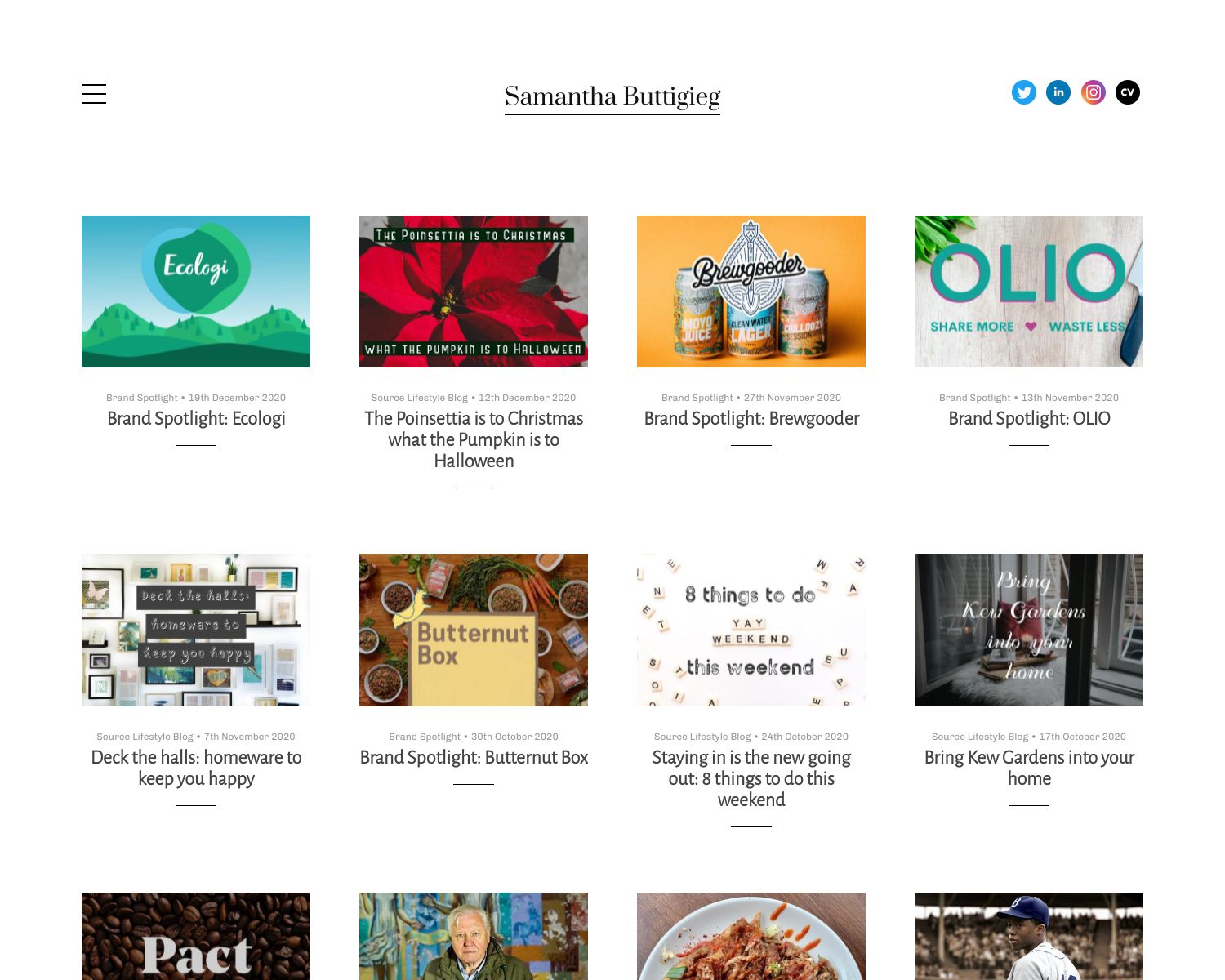Open Brand Spotlight: Brewgooder title
The width and height of the screenshot is (1225, 980).
pos(751,419)
